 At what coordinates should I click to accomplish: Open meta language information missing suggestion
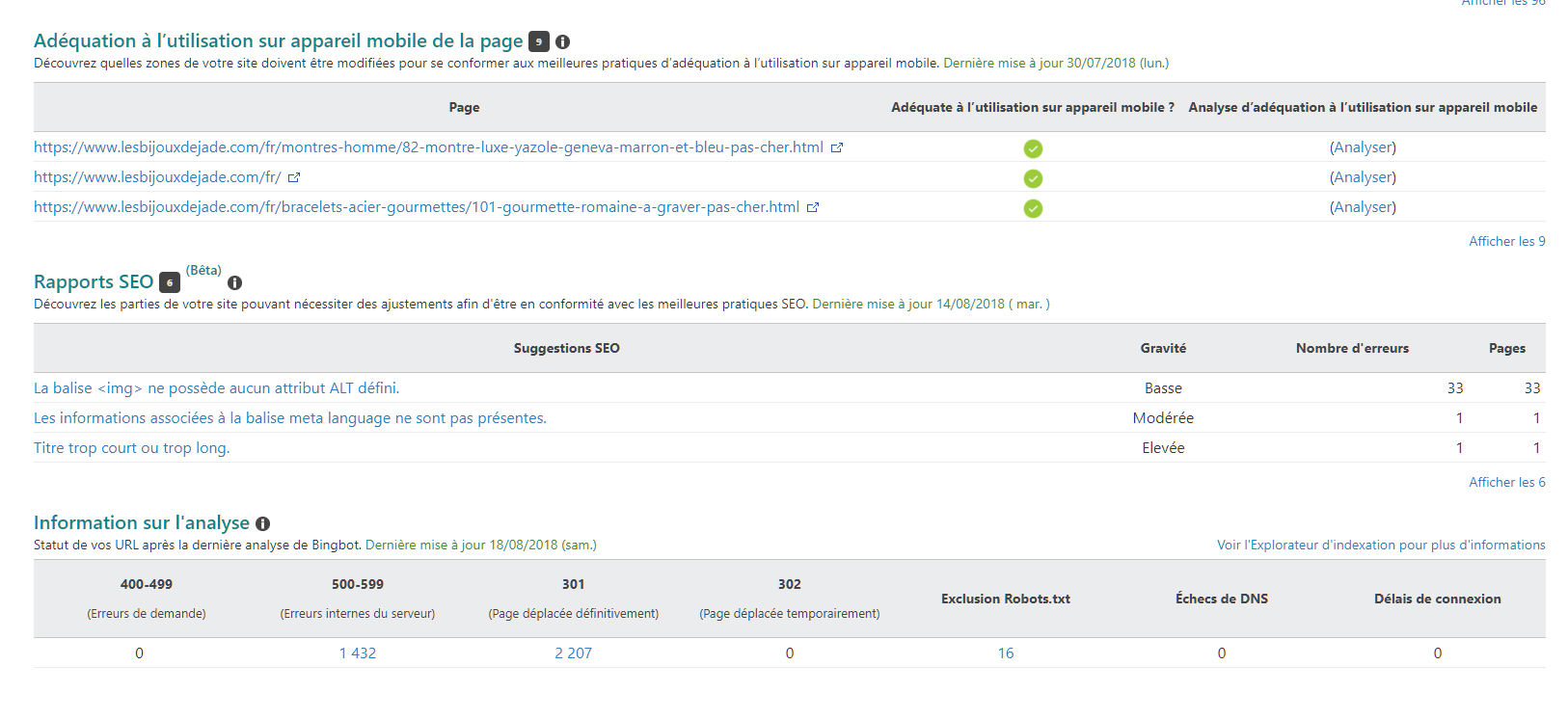pos(290,418)
